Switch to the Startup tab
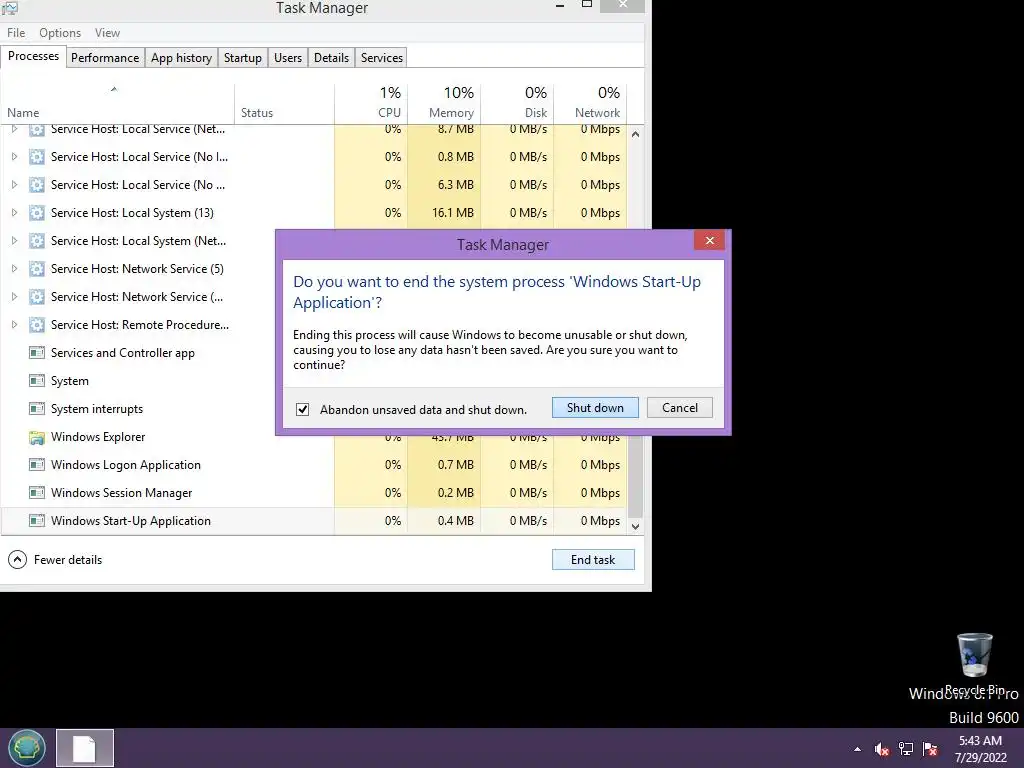Viewport: 1024px width, 768px height. [243, 57]
